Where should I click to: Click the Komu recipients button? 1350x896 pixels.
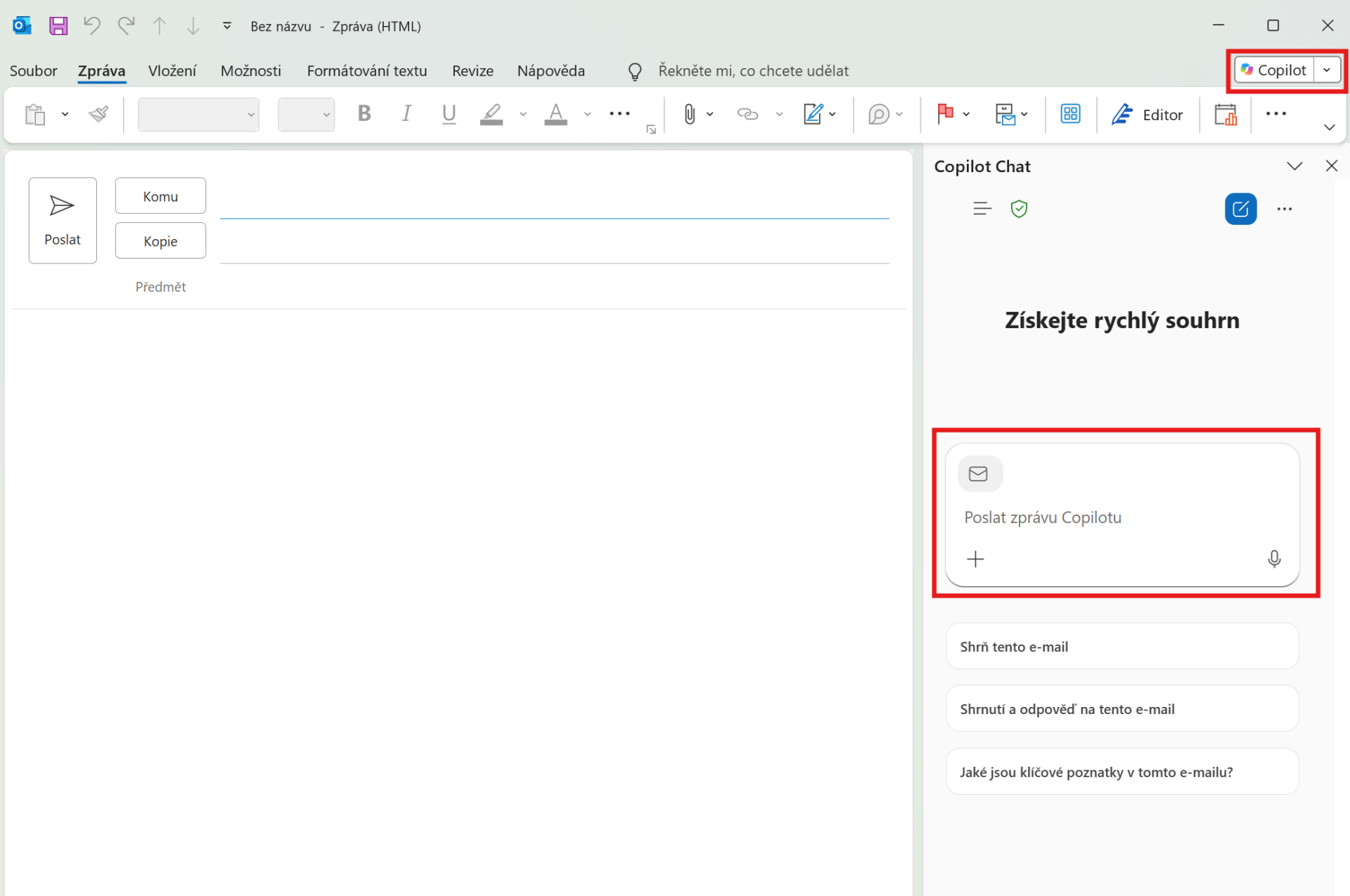click(x=160, y=196)
